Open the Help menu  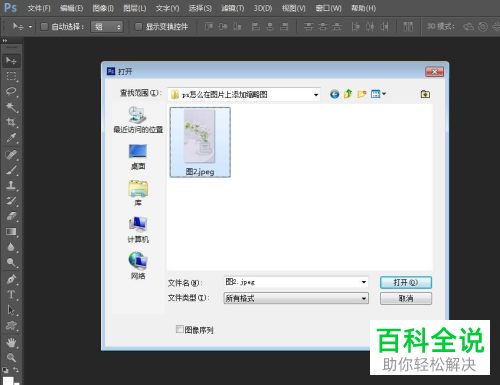[x=363, y=8]
